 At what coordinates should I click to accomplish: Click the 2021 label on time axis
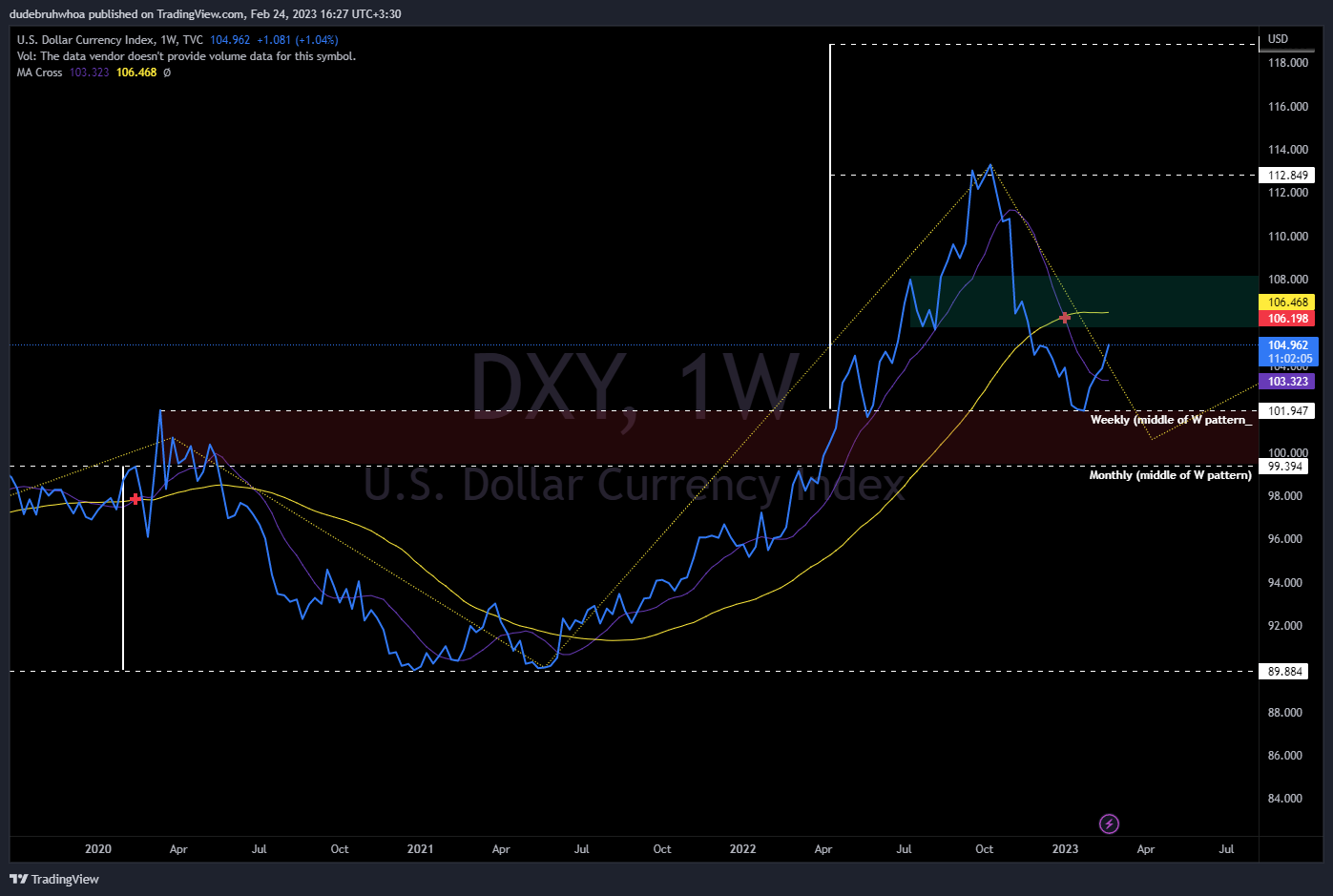click(420, 849)
